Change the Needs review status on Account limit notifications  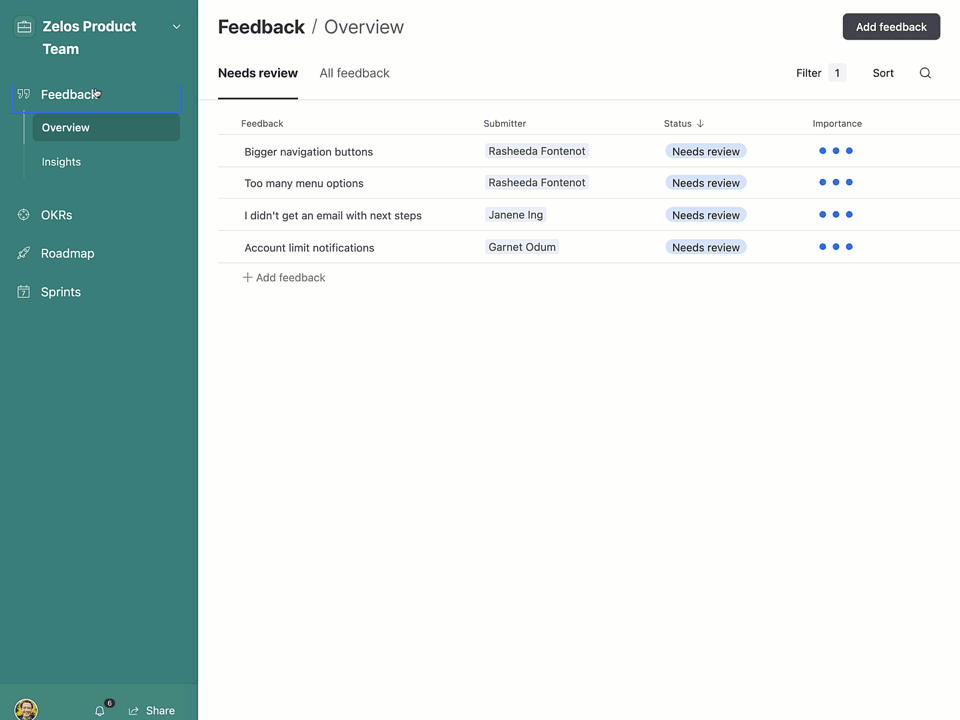coord(706,246)
